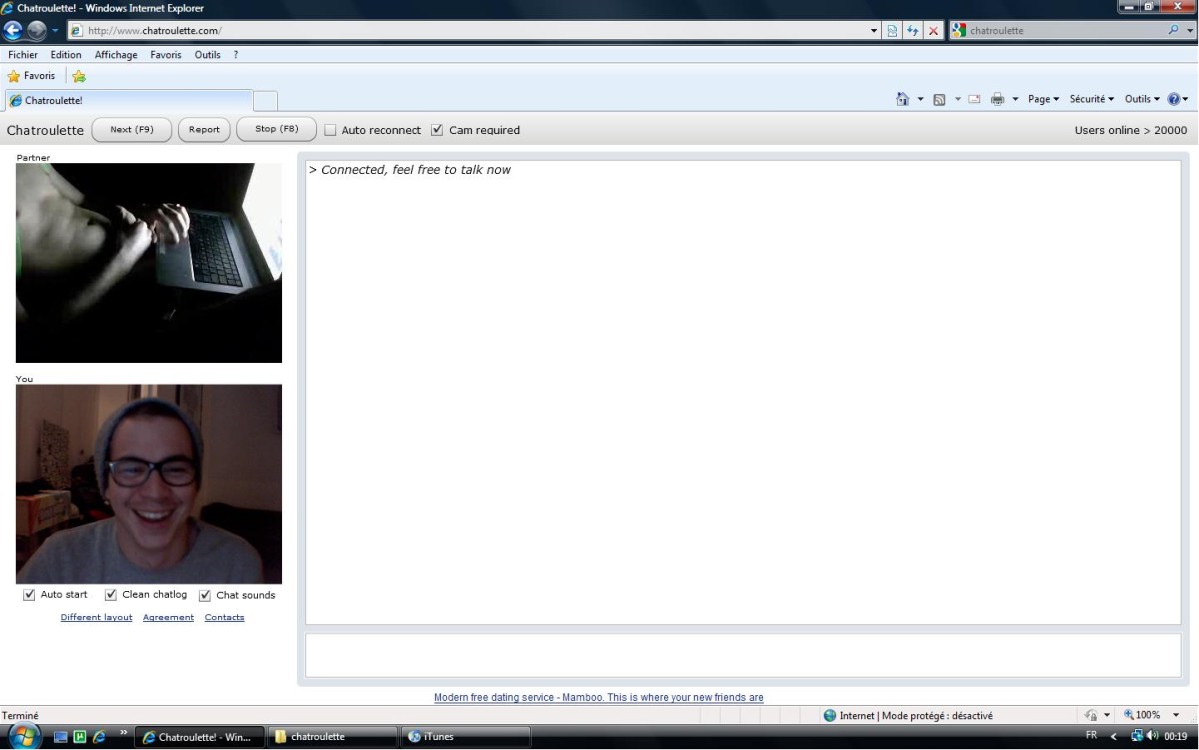Open the chatroulette folder taskbar button
Image resolution: width=1199 pixels, height=750 pixels.
333,737
